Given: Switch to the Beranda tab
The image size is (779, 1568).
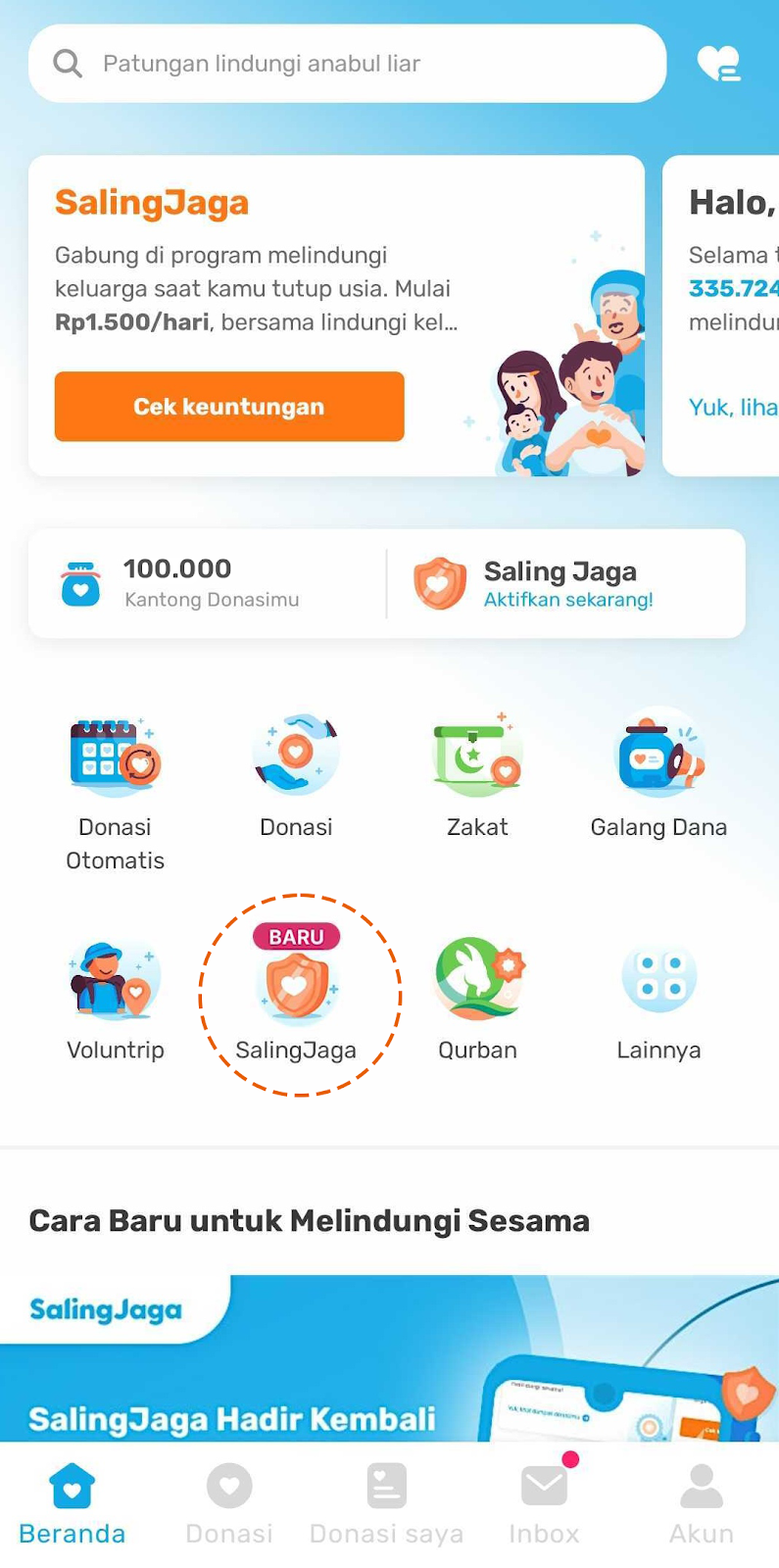Looking at the screenshot, I should [x=73, y=1504].
